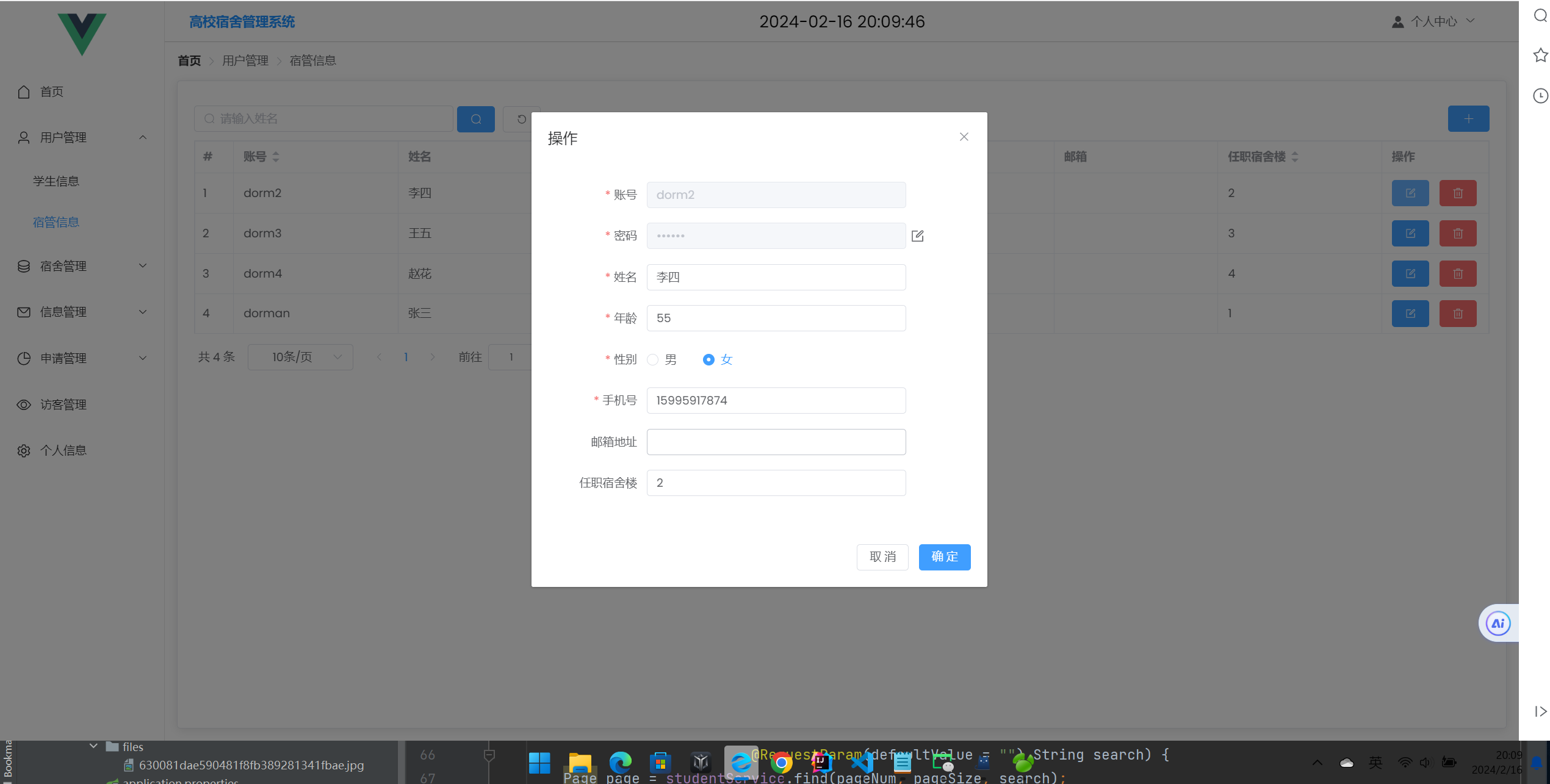Click the 高校宿舍管理系统 title
This screenshot has width=1550, height=784.
(x=242, y=22)
